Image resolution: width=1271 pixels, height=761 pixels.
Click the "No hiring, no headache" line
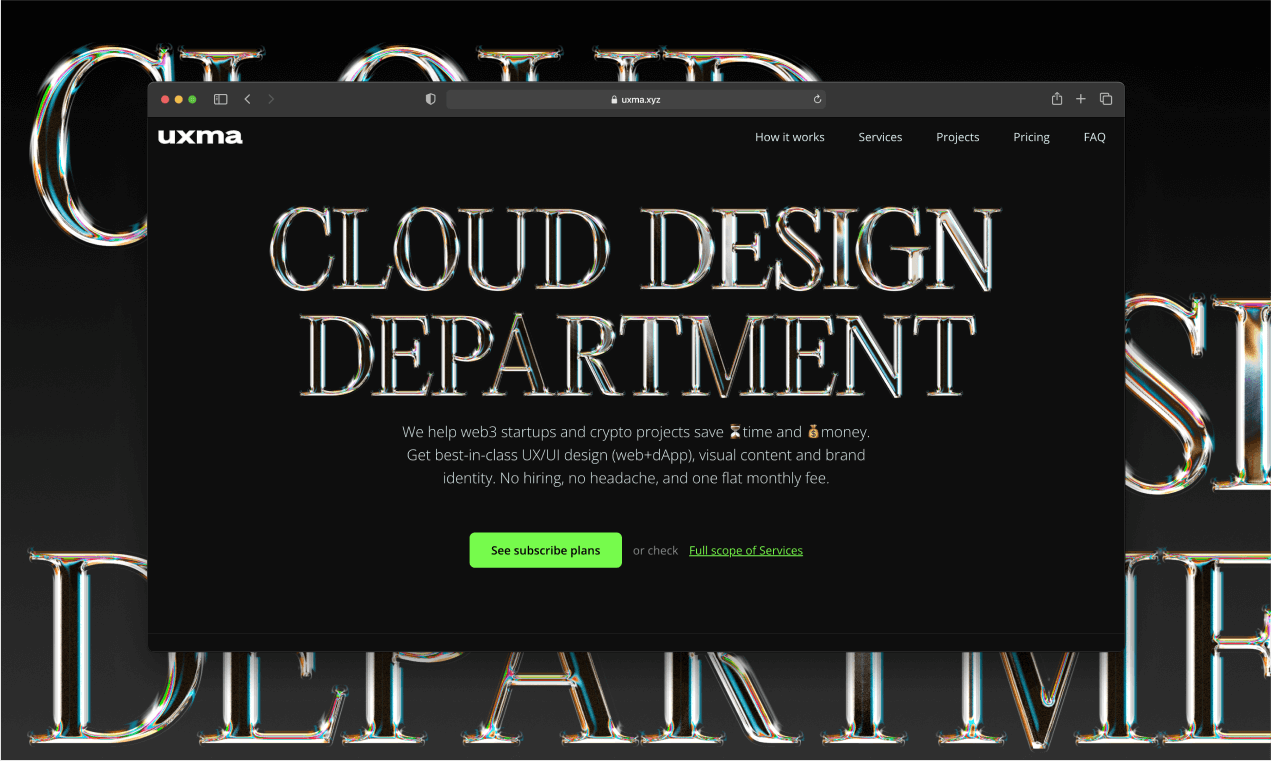click(x=636, y=478)
